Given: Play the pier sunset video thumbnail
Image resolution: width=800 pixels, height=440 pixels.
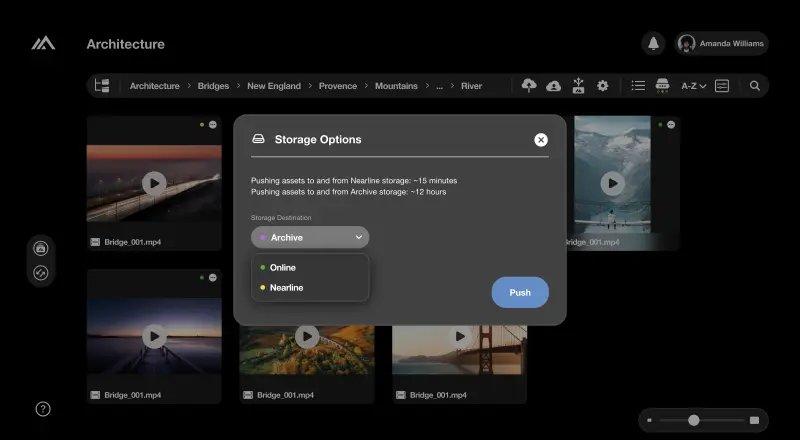Looking at the screenshot, I should coord(154,336).
